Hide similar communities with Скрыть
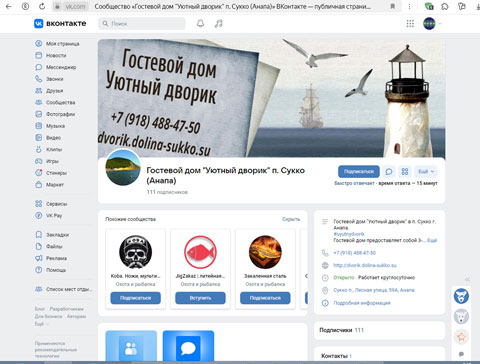The width and height of the screenshot is (480, 364). 291,219
